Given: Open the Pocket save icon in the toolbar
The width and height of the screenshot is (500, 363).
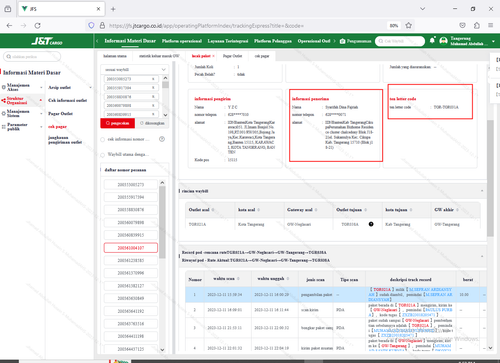Looking at the screenshot, I should (462, 25).
